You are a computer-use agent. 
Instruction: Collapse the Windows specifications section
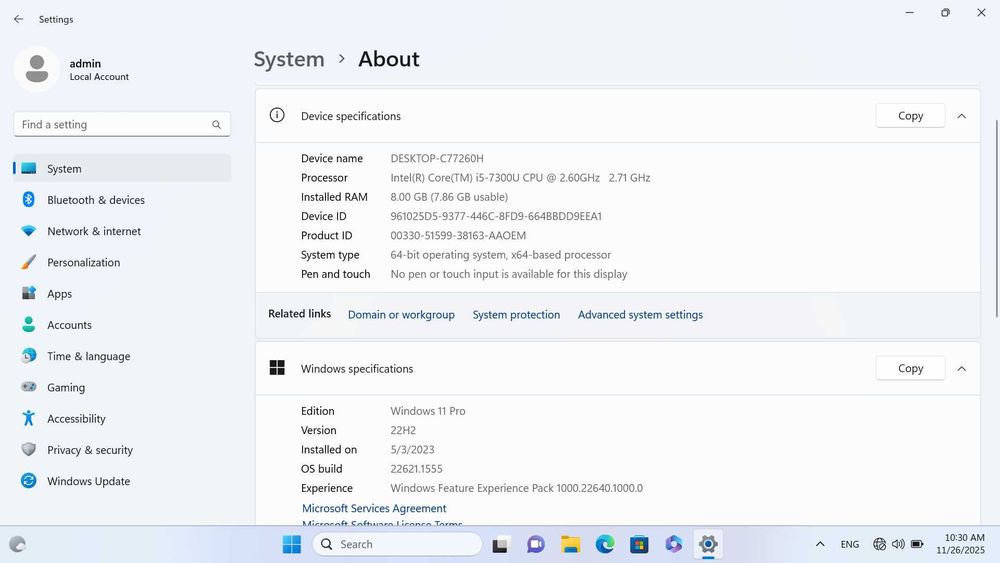(x=961, y=369)
